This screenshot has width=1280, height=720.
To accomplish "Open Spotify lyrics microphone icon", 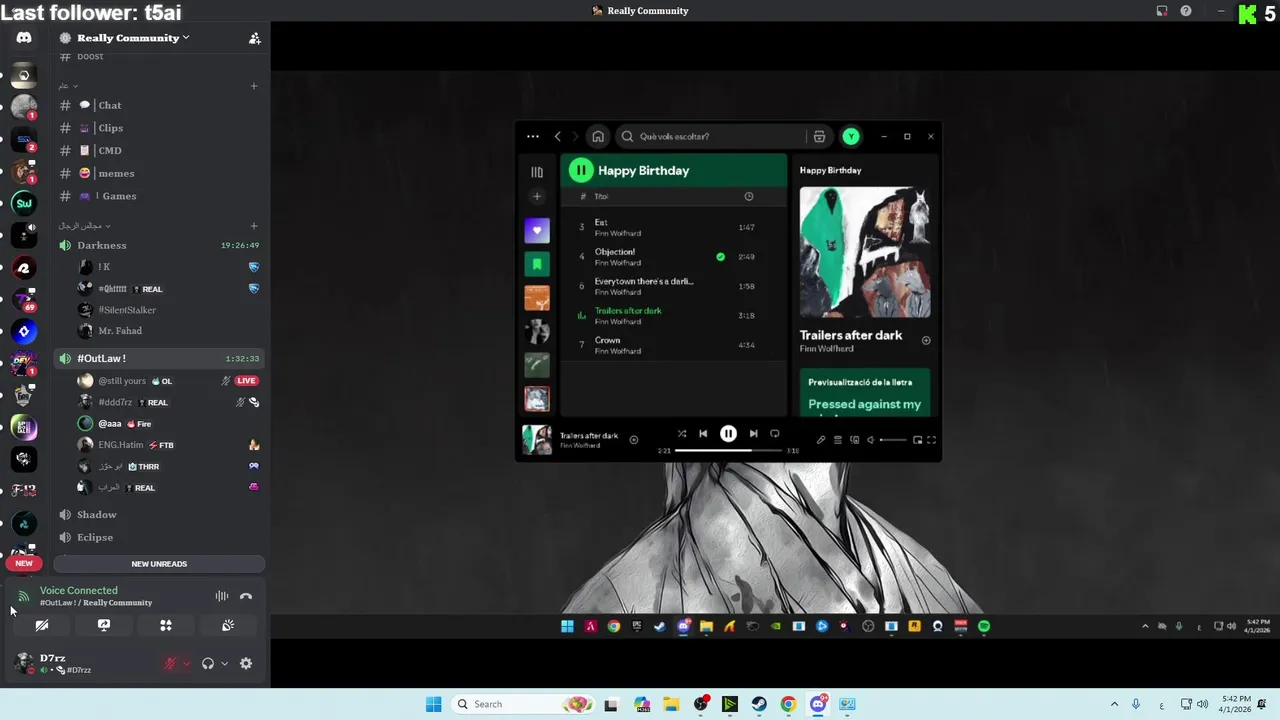I will click(x=821, y=440).
